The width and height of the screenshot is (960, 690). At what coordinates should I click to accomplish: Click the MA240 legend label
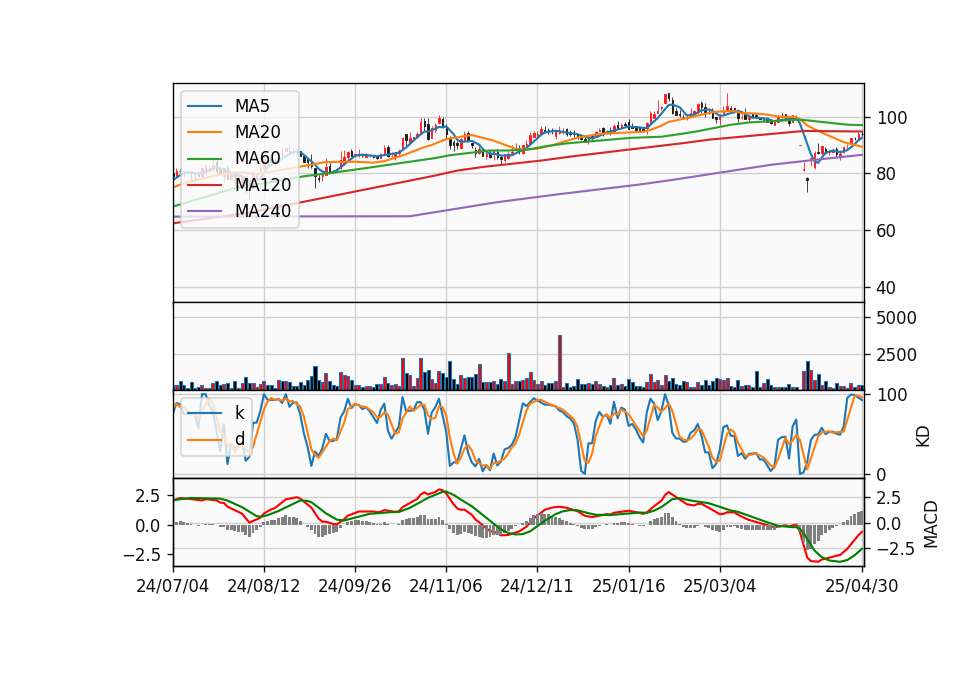coord(263,211)
